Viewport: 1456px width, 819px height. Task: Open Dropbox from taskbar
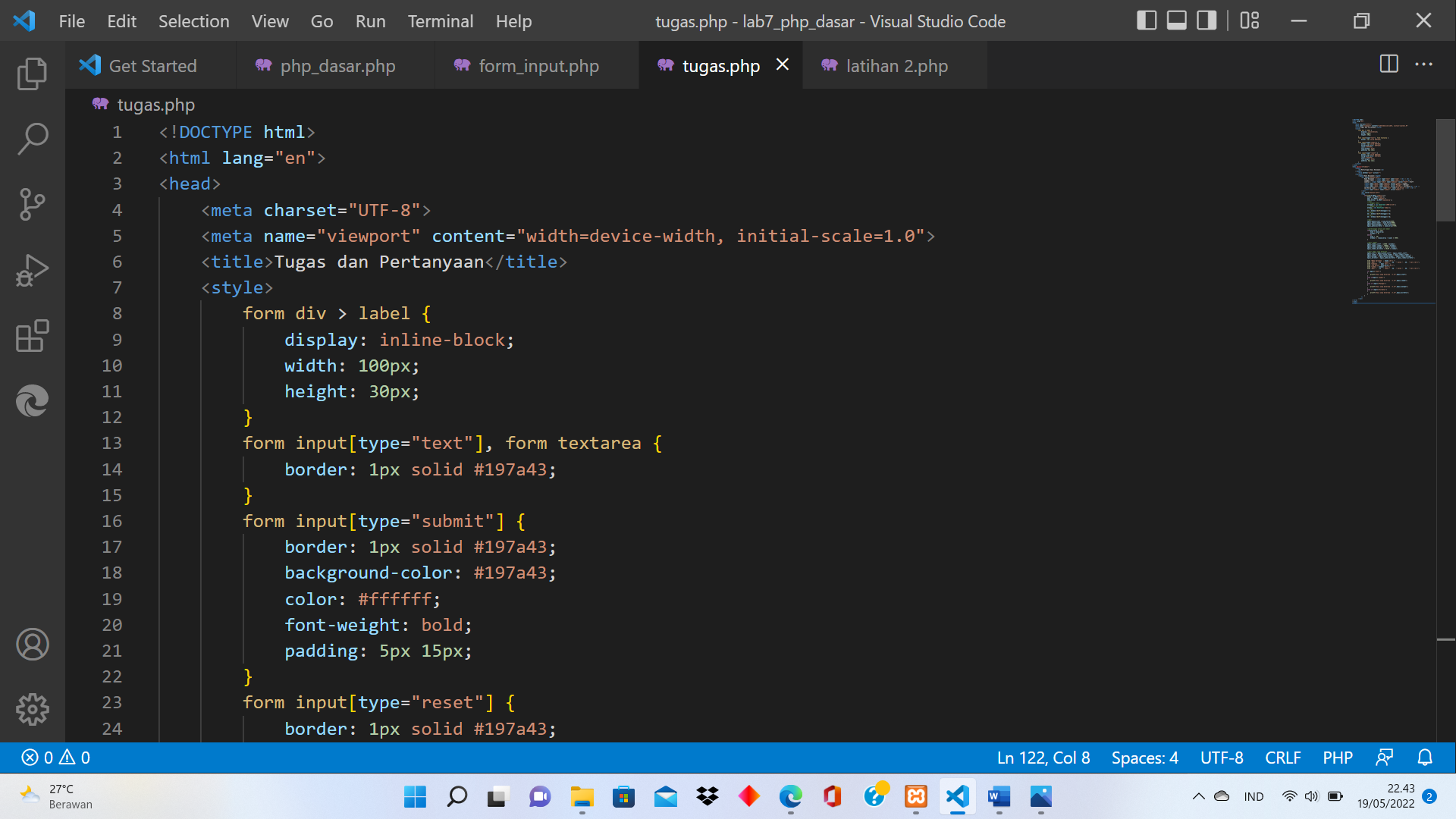pos(707,796)
